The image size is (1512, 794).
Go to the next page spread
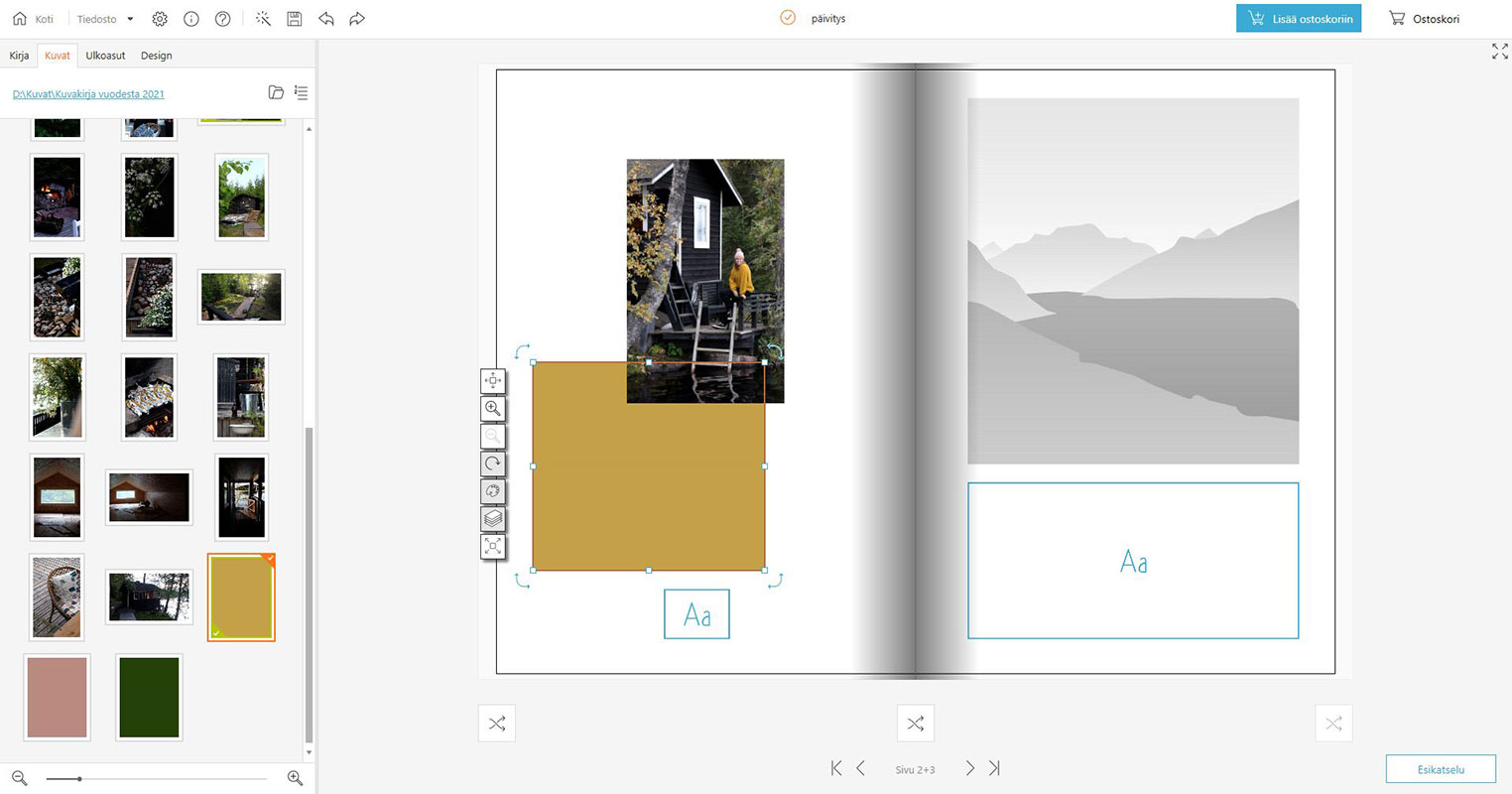click(969, 768)
